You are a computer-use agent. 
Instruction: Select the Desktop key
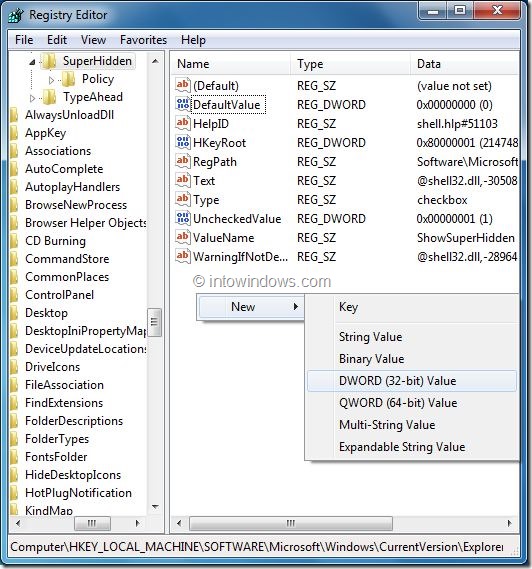(x=46, y=313)
